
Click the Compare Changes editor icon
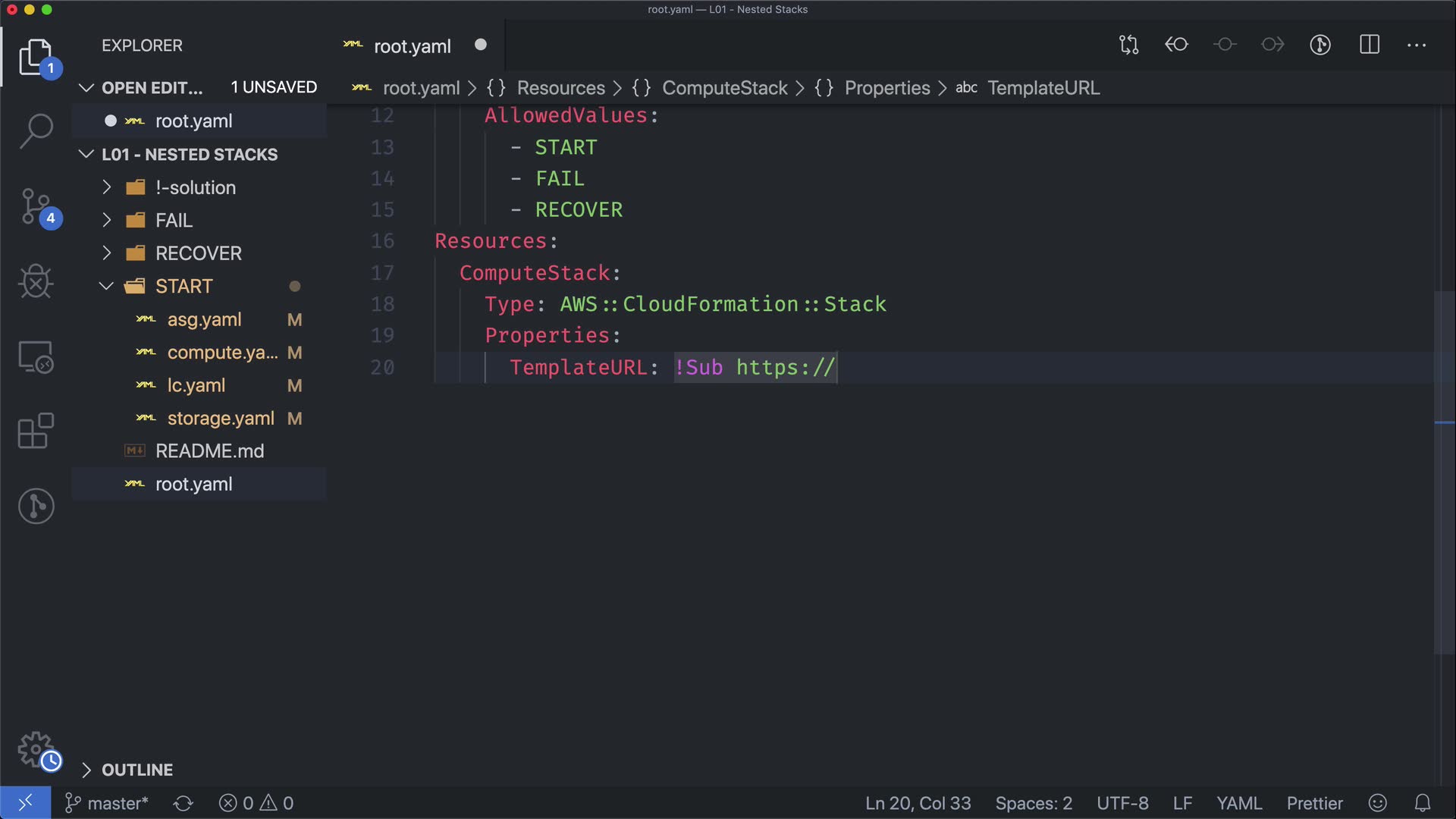pos(1128,45)
